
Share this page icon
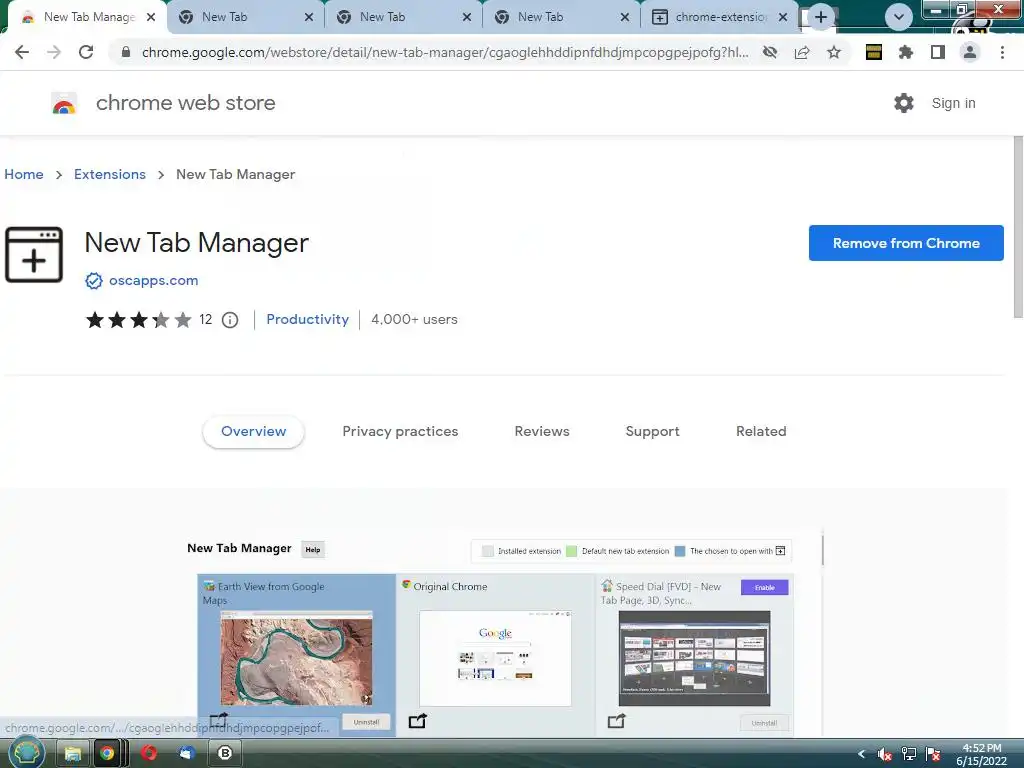click(802, 52)
